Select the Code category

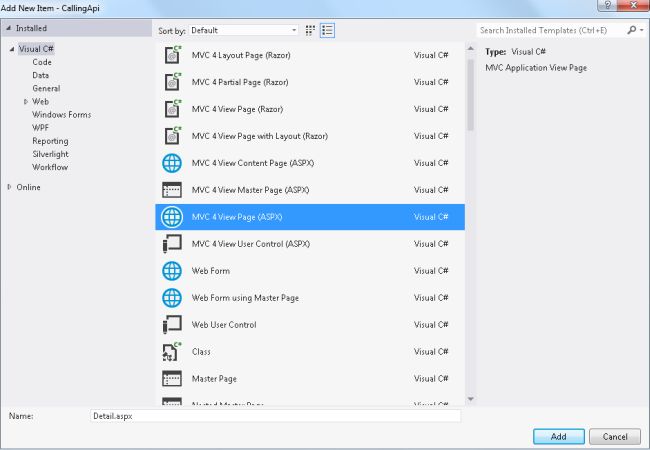[42, 62]
